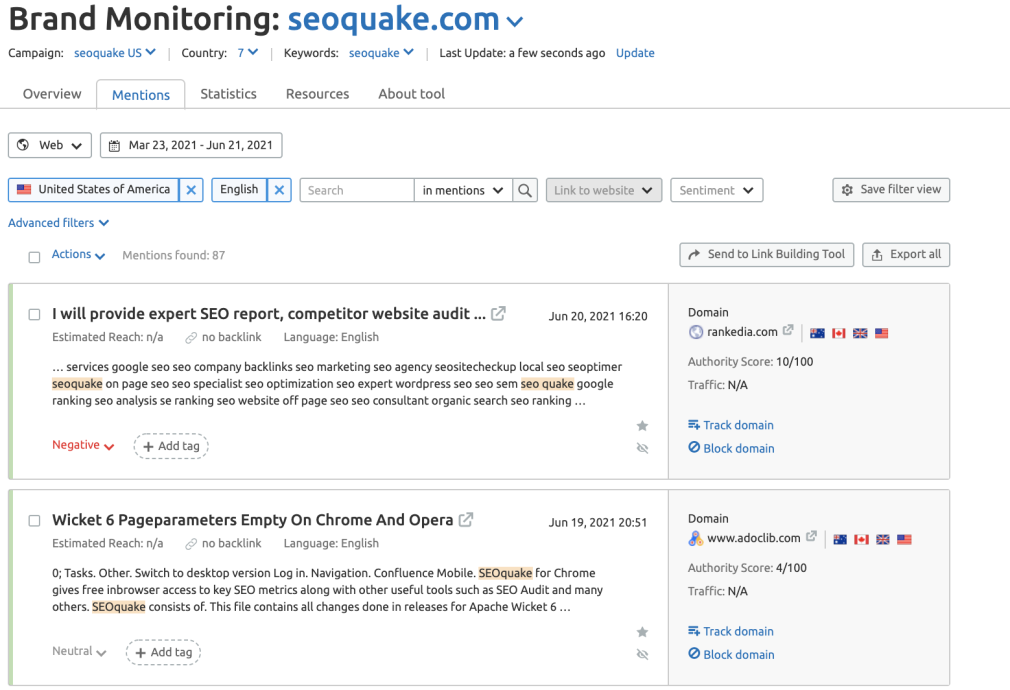The height and width of the screenshot is (690, 1010).
Task: Add tag to the Negative mention
Action: (x=171, y=446)
